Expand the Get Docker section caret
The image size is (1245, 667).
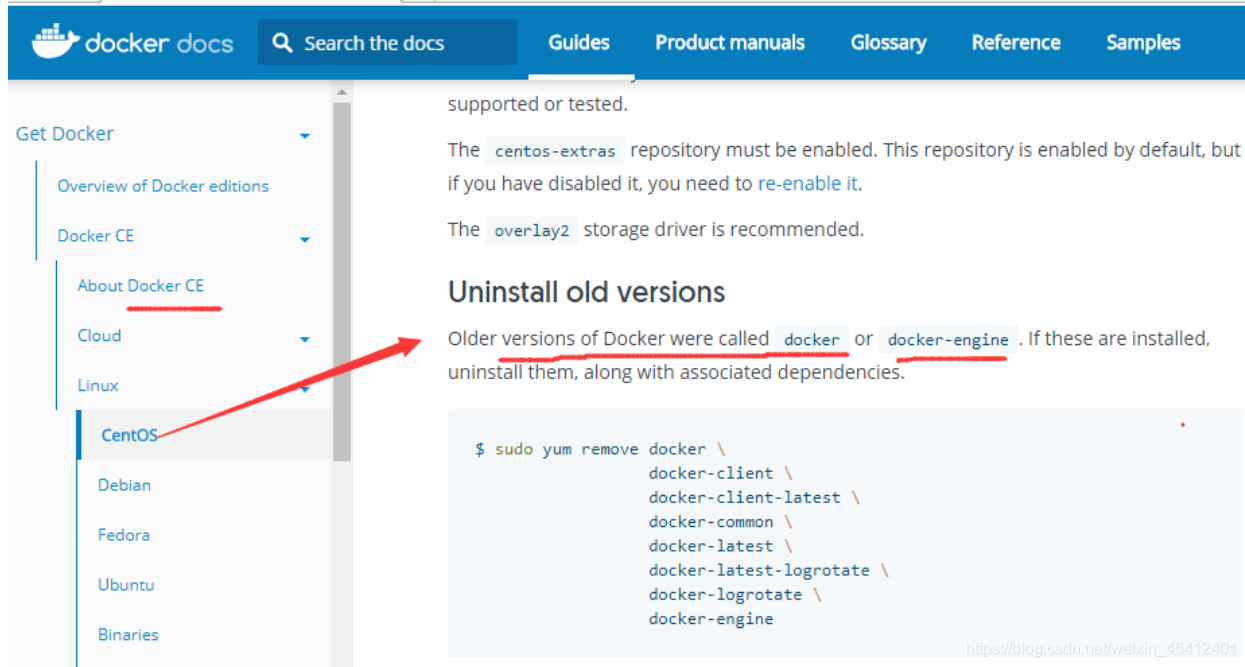[305, 136]
